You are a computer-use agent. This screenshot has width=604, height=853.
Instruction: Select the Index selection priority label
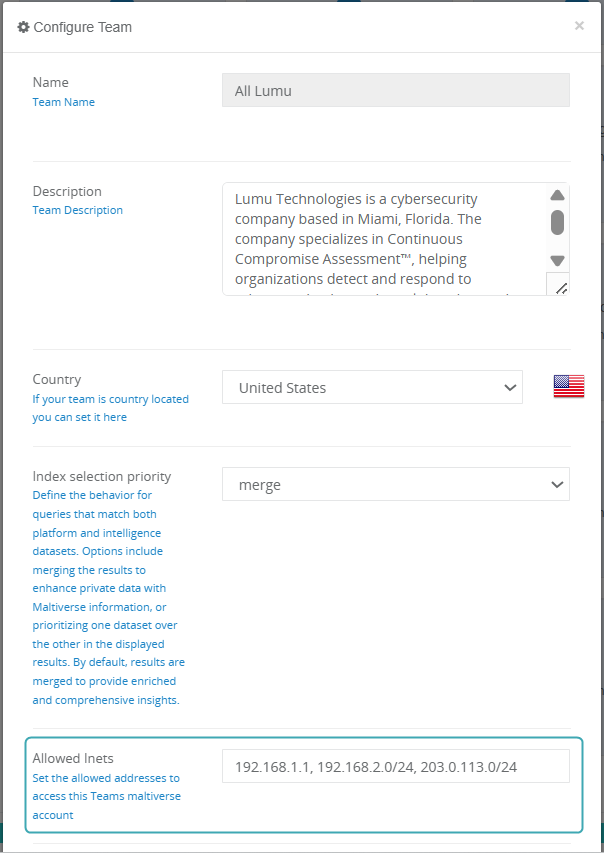(102, 476)
